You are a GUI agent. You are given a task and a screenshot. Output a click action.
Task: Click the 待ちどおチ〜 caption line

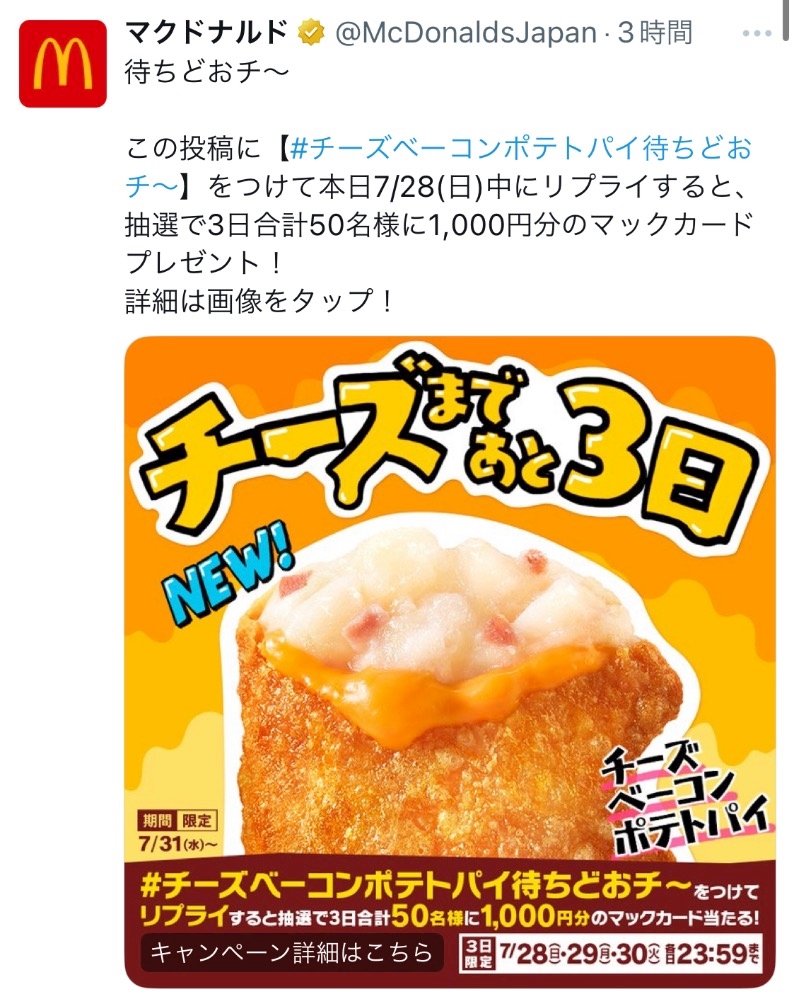pyautogui.click(x=207, y=72)
